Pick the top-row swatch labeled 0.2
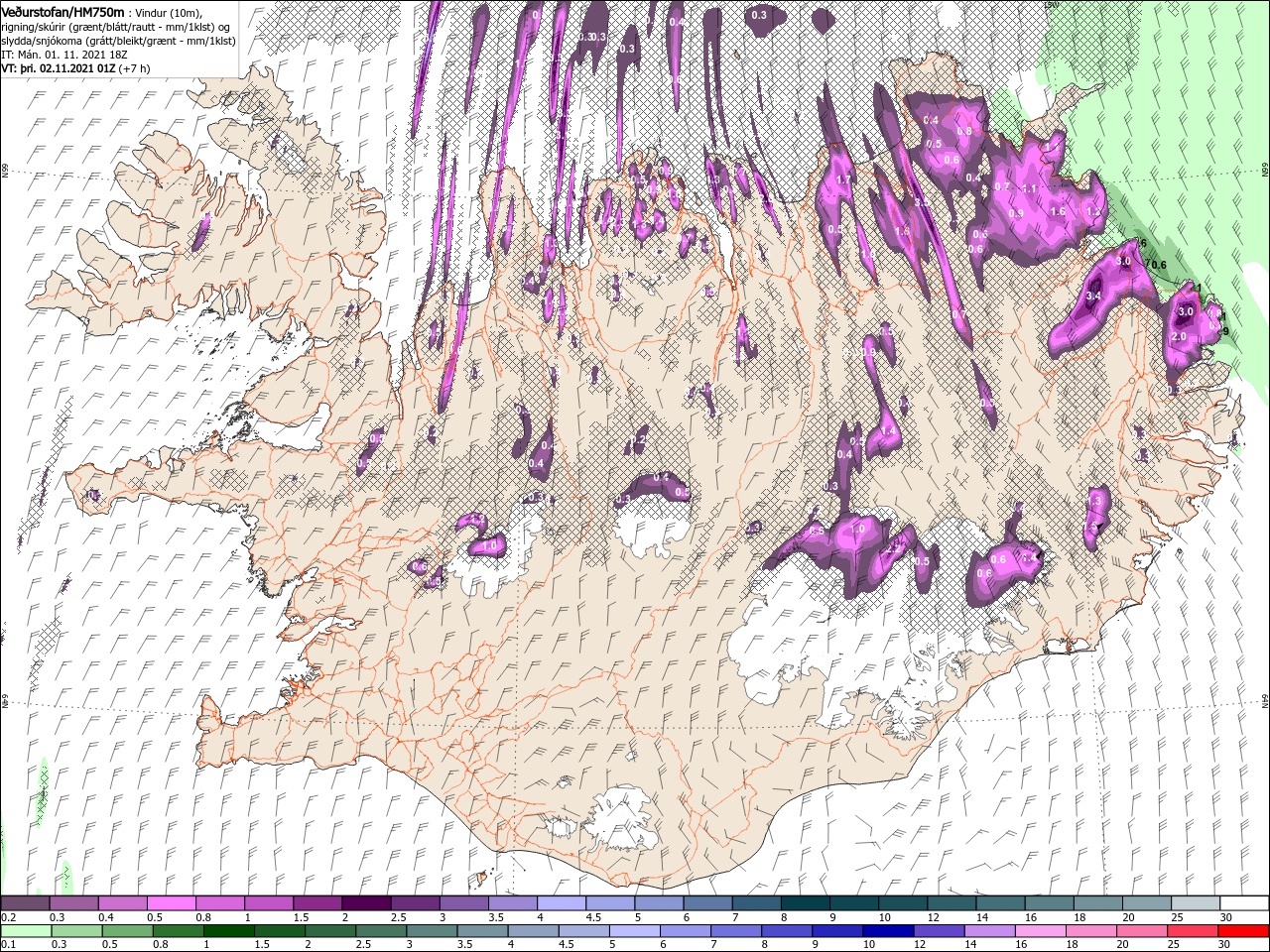The height and width of the screenshot is (952, 1270). [25, 903]
